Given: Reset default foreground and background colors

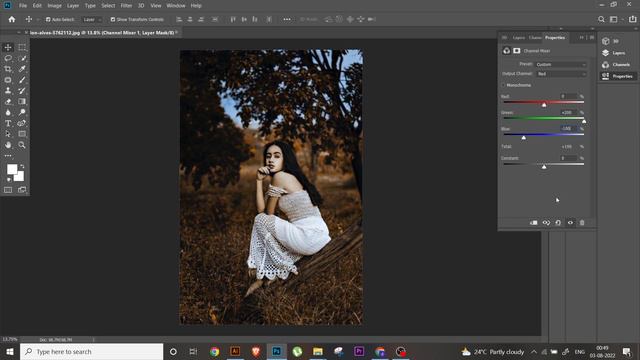Looking at the screenshot, I should (9, 180).
